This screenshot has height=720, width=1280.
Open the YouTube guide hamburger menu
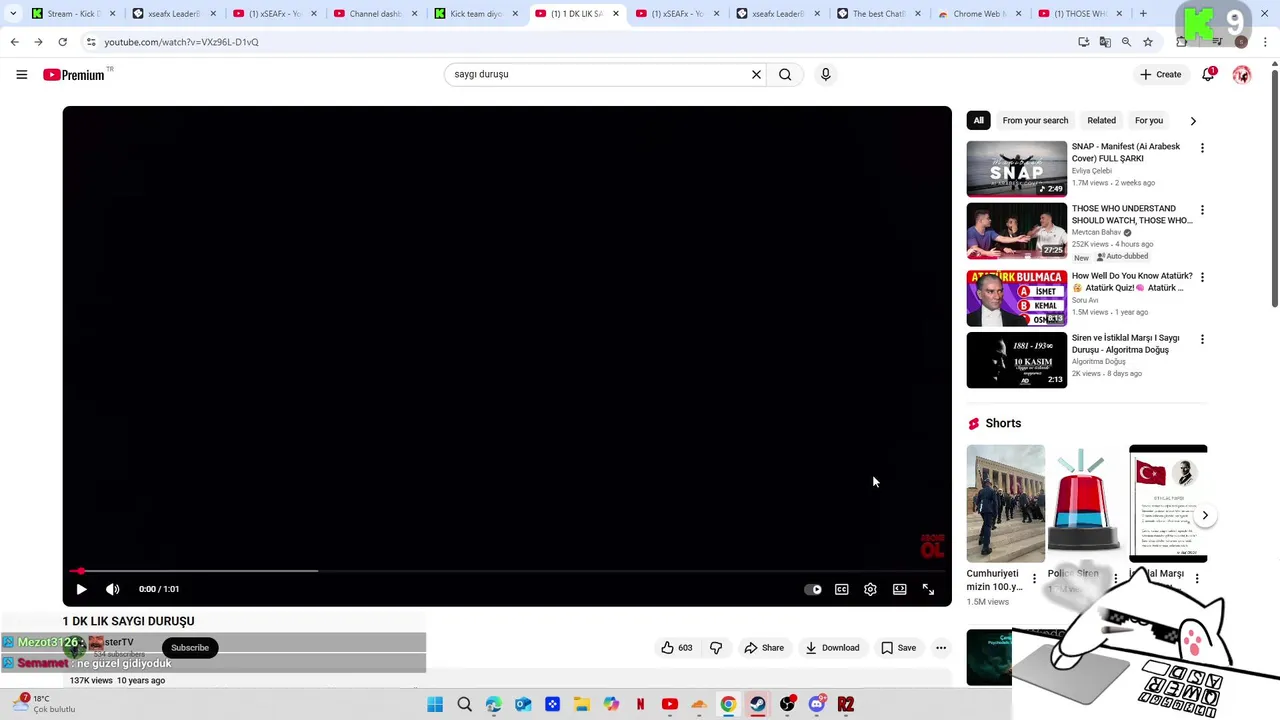(x=21, y=74)
